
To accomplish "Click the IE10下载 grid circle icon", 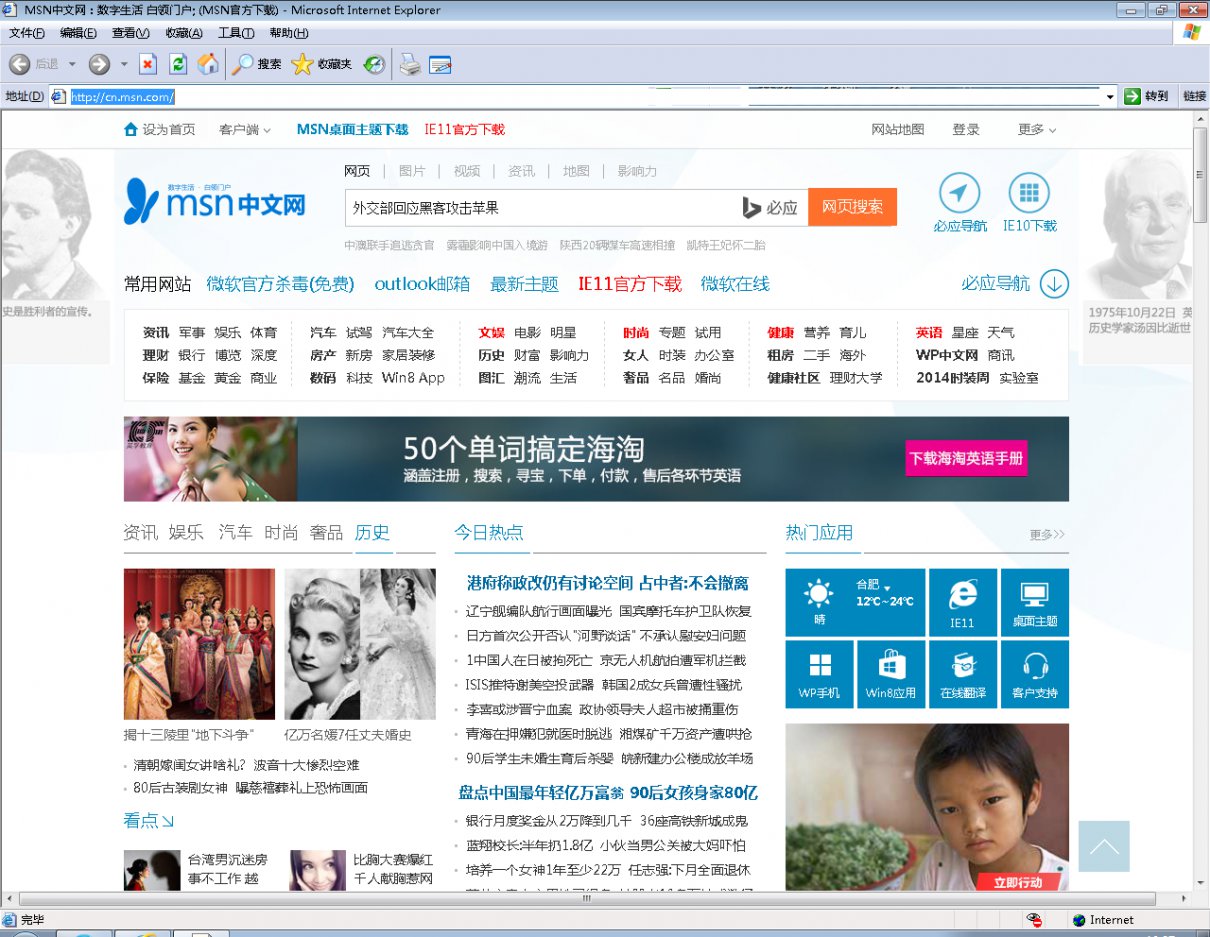I will (1029, 193).
